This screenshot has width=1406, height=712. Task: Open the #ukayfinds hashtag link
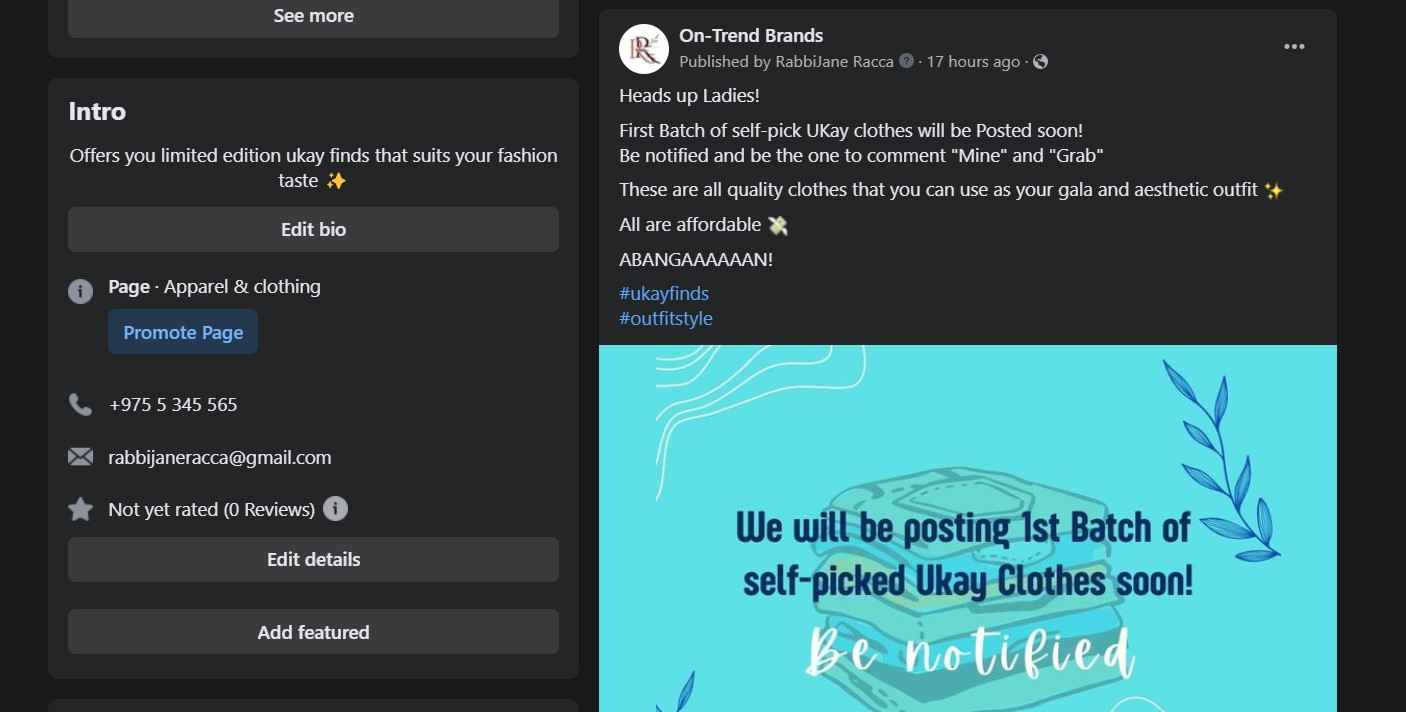point(664,294)
